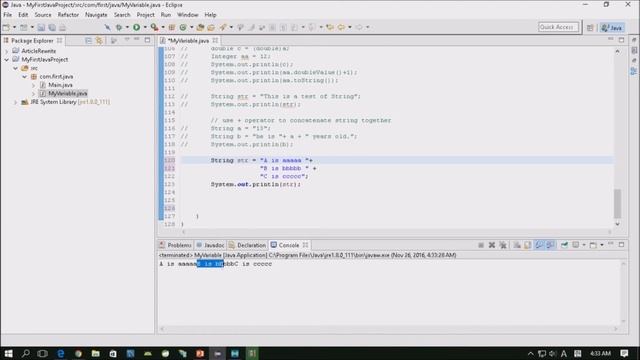Click the editor scroll down arrow
Screen dimensions: 640x360
[617, 224]
